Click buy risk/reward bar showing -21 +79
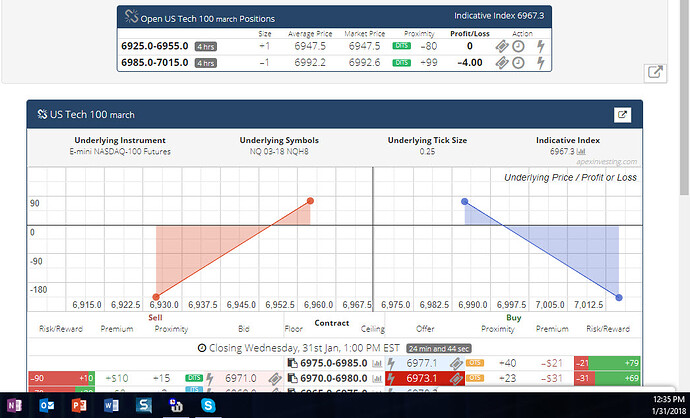Screen dimensions: 690x418 click(x=607, y=363)
